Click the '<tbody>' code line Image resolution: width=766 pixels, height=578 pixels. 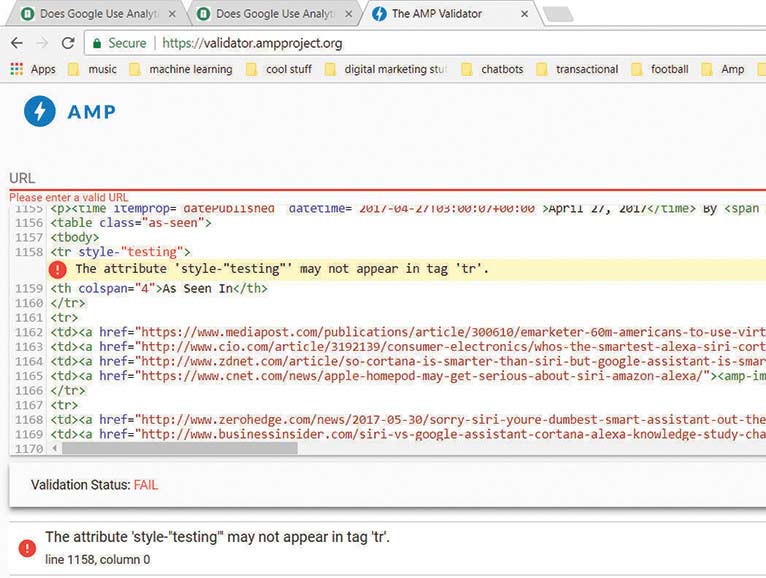click(x=75, y=237)
